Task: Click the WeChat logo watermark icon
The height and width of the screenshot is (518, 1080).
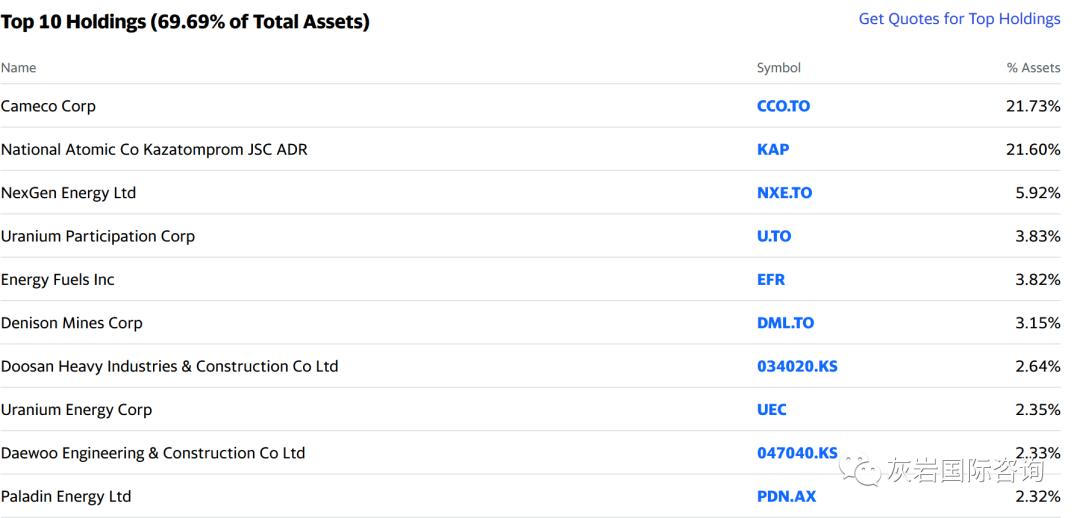Action: tap(859, 470)
